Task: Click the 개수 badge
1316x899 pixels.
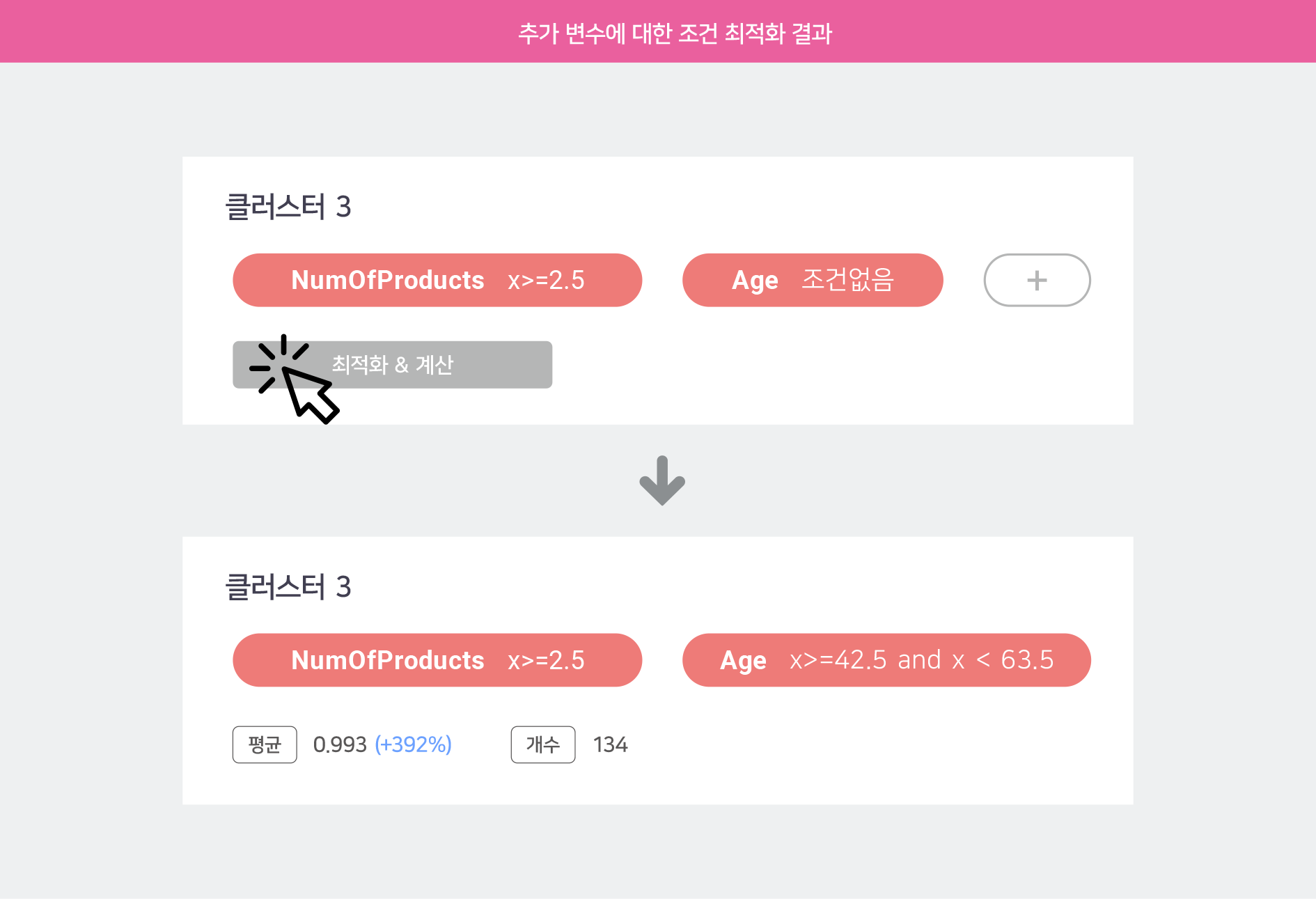Action: coord(543,744)
